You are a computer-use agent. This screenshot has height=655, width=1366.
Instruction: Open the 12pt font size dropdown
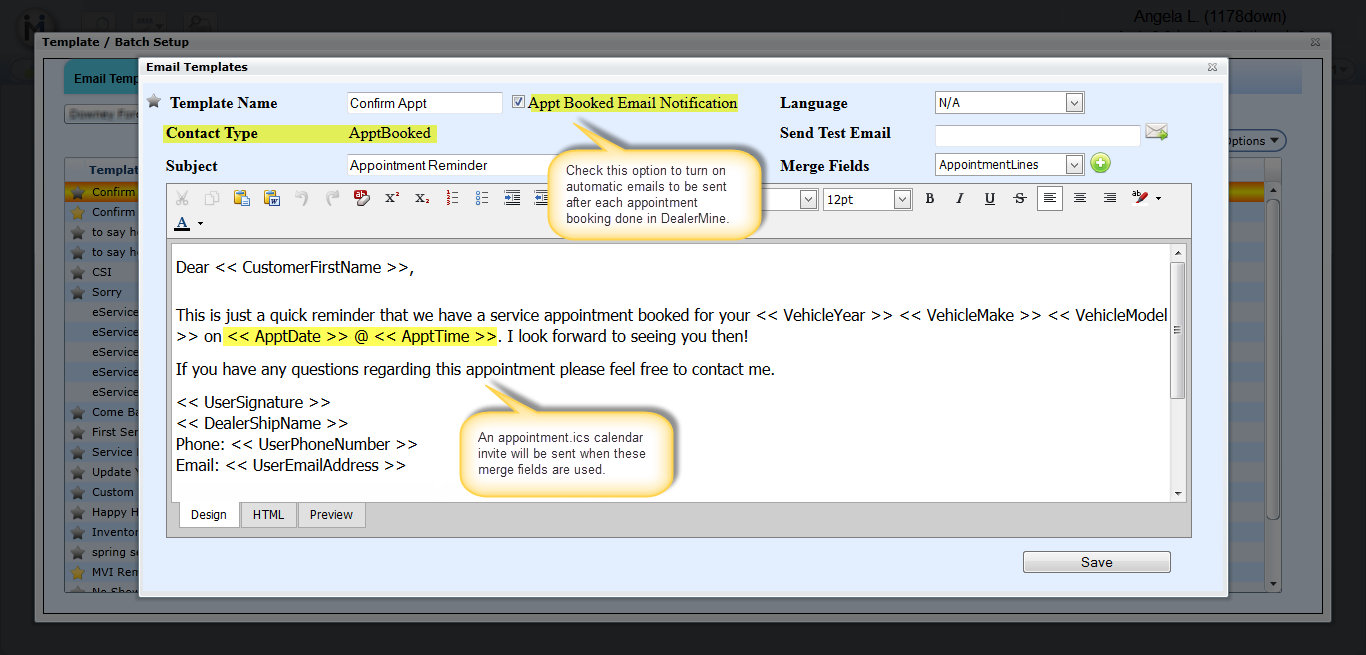pyautogui.click(x=902, y=199)
